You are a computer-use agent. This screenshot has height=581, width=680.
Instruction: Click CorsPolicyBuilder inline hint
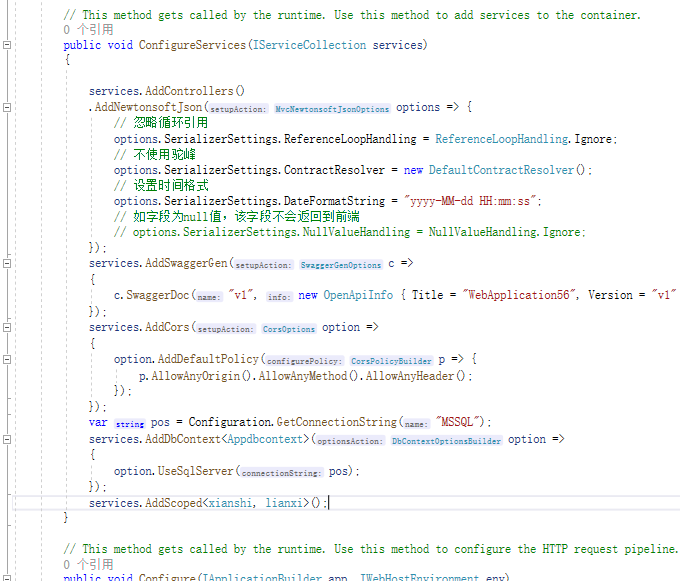tap(391, 361)
